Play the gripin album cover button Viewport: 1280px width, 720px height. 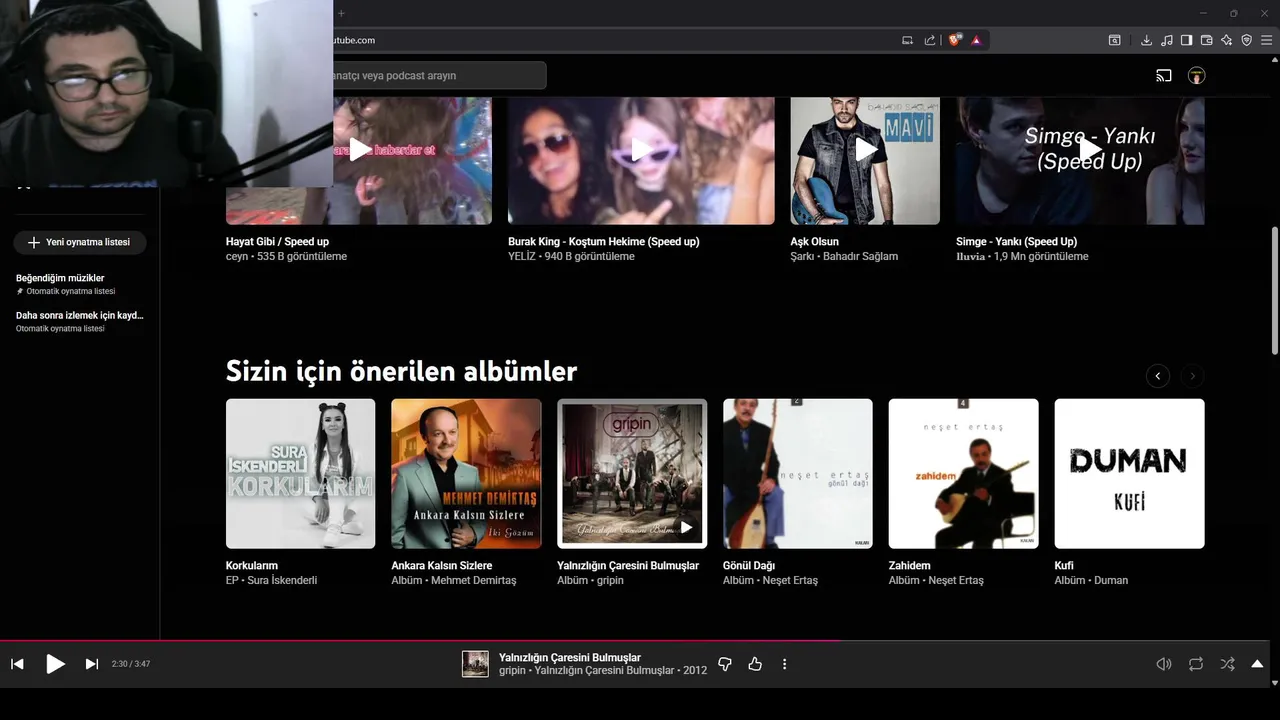(x=686, y=527)
